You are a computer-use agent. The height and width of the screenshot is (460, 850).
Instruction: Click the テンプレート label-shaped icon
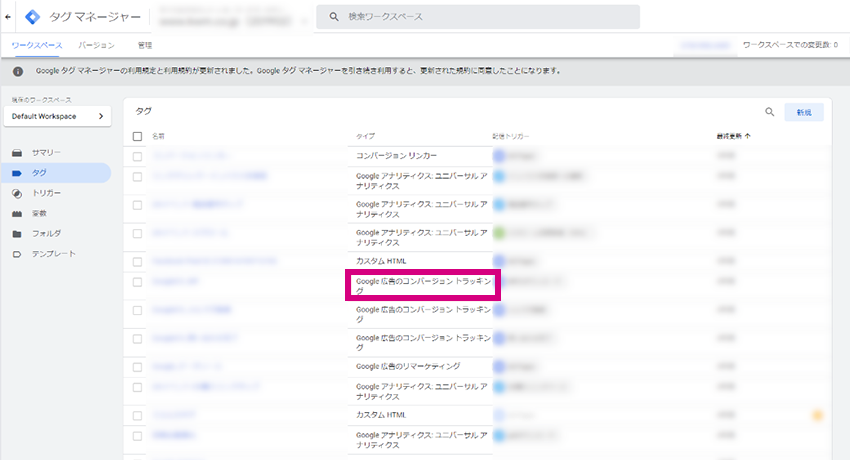[x=17, y=254]
